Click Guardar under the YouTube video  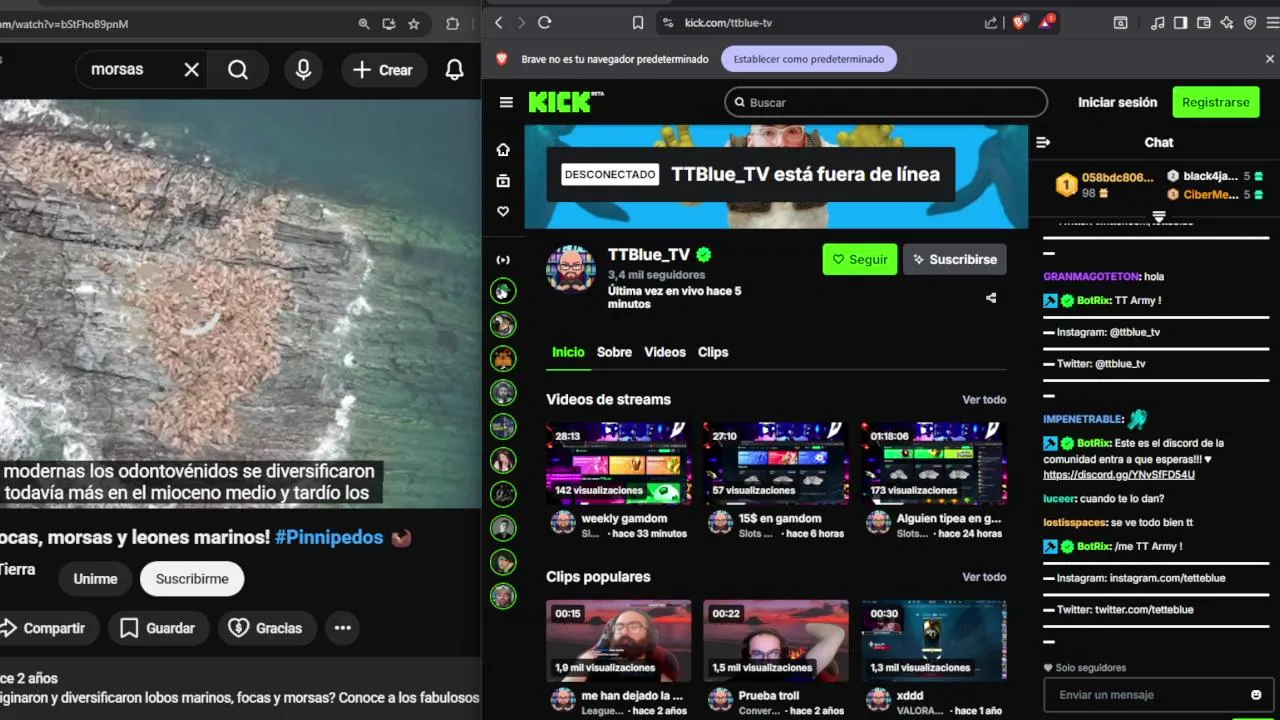pyautogui.click(x=158, y=628)
